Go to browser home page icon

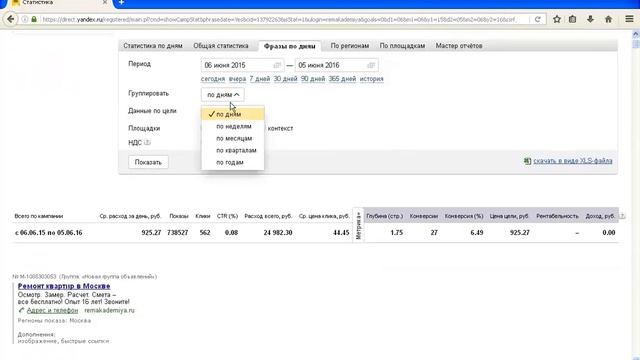click(608, 19)
